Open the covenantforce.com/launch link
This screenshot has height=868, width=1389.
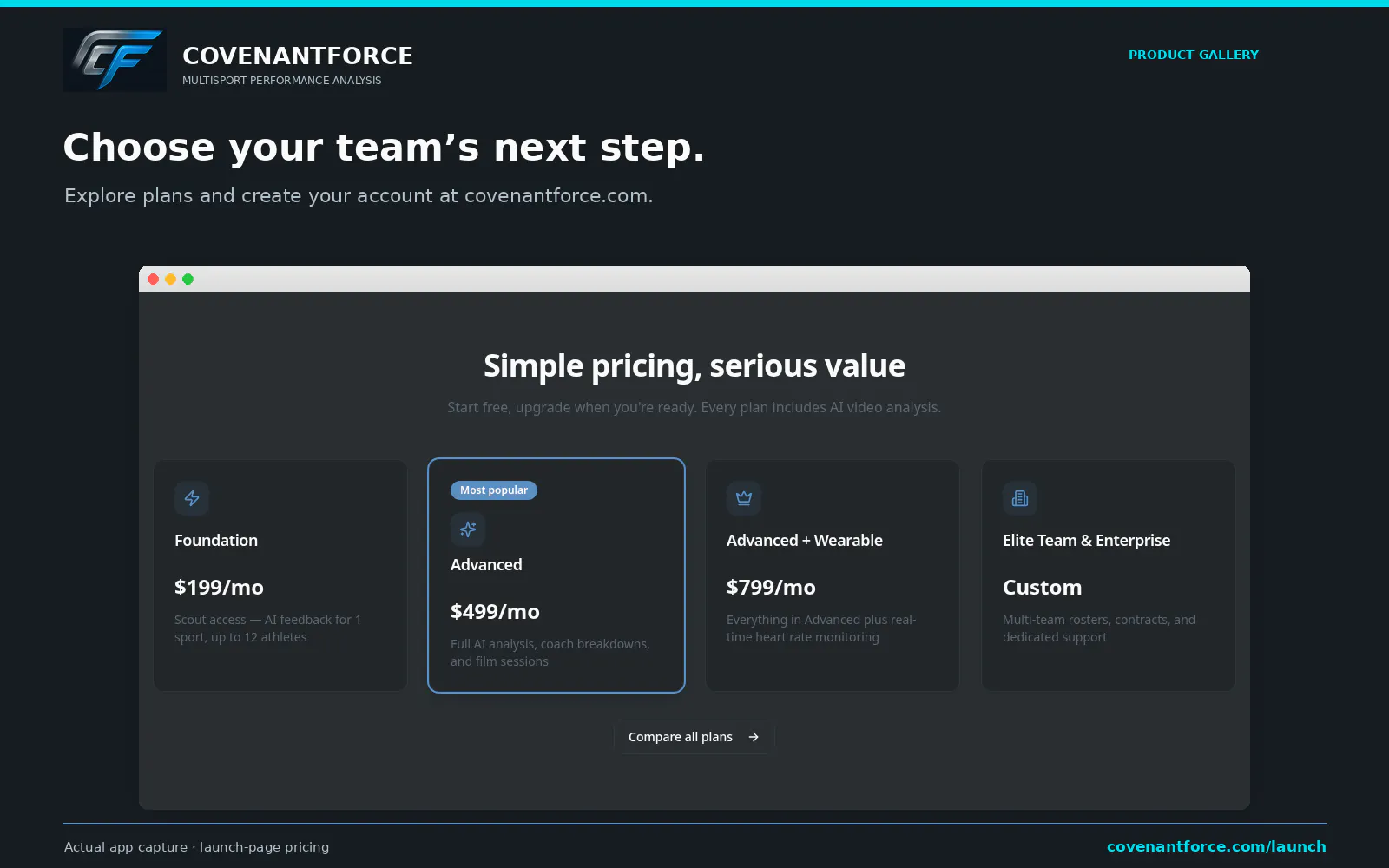click(1216, 846)
